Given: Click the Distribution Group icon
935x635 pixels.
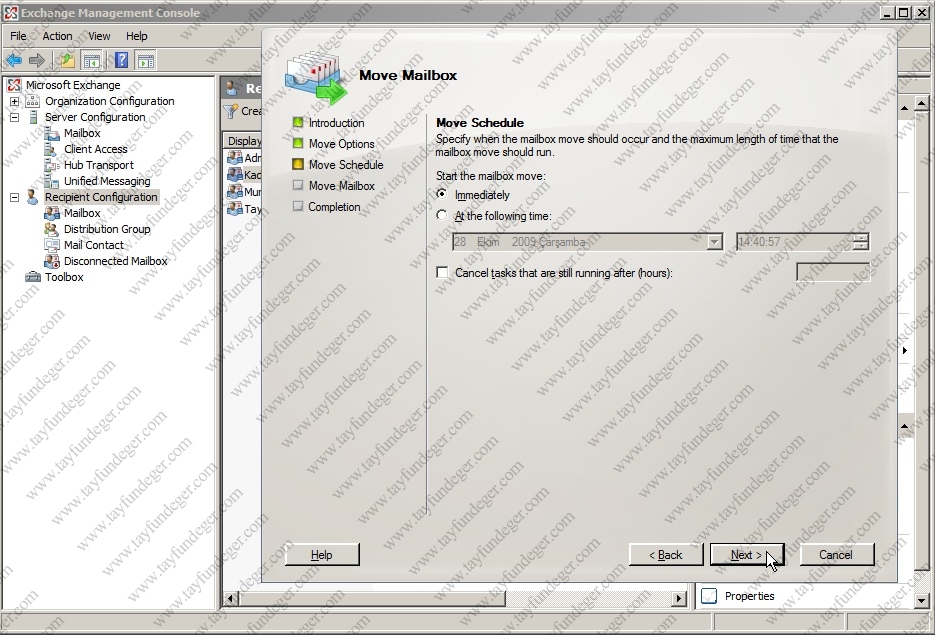Looking at the screenshot, I should (x=52, y=229).
